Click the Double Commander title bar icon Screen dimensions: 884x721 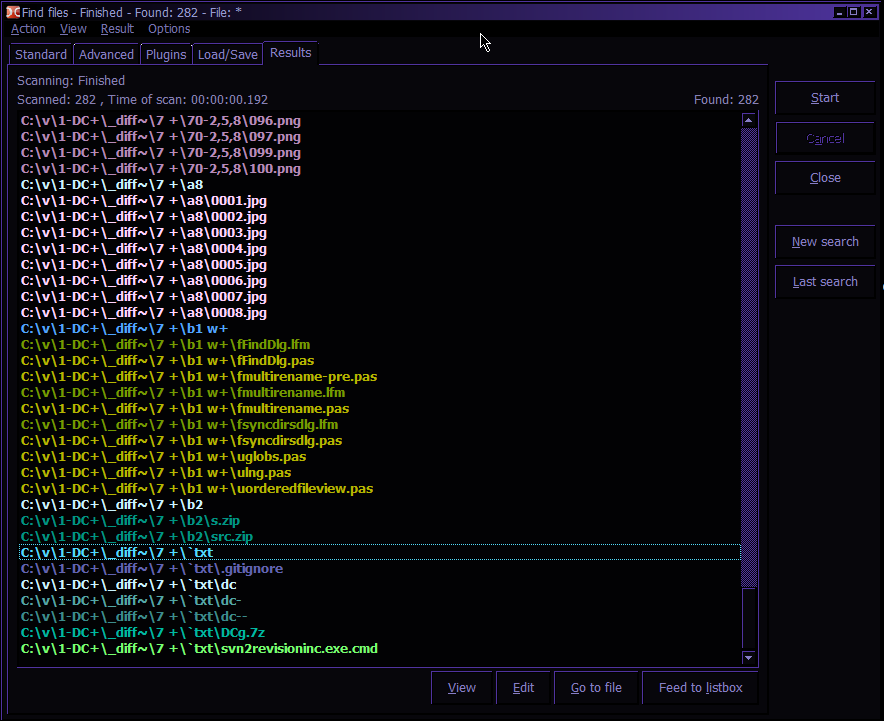click(11, 12)
